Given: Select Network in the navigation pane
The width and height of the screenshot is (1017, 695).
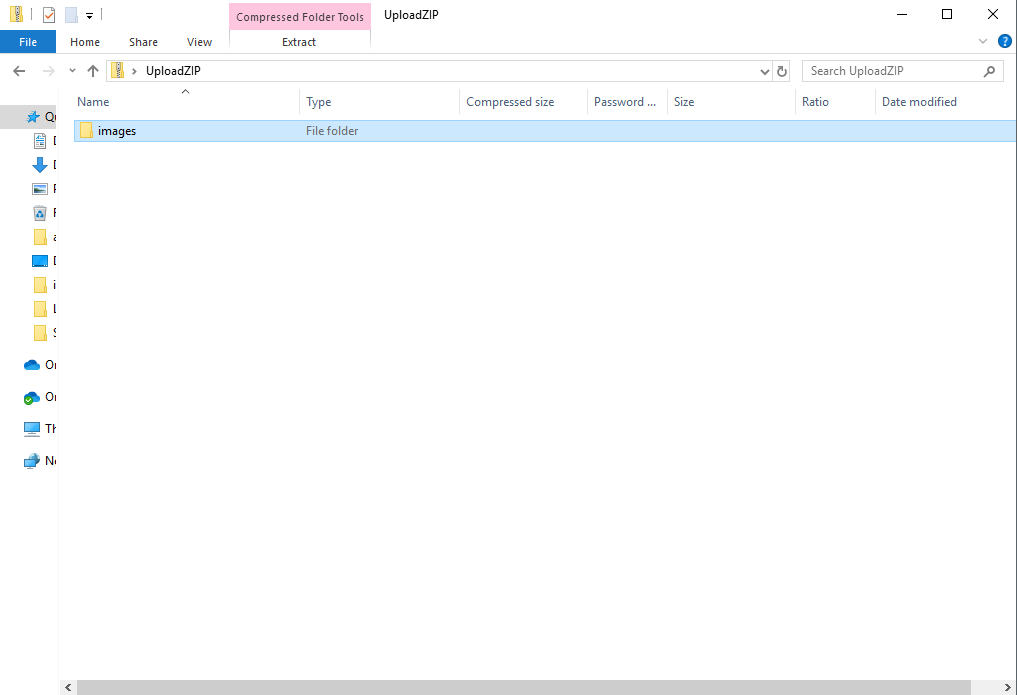Looking at the screenshot, I should (40, 460).
